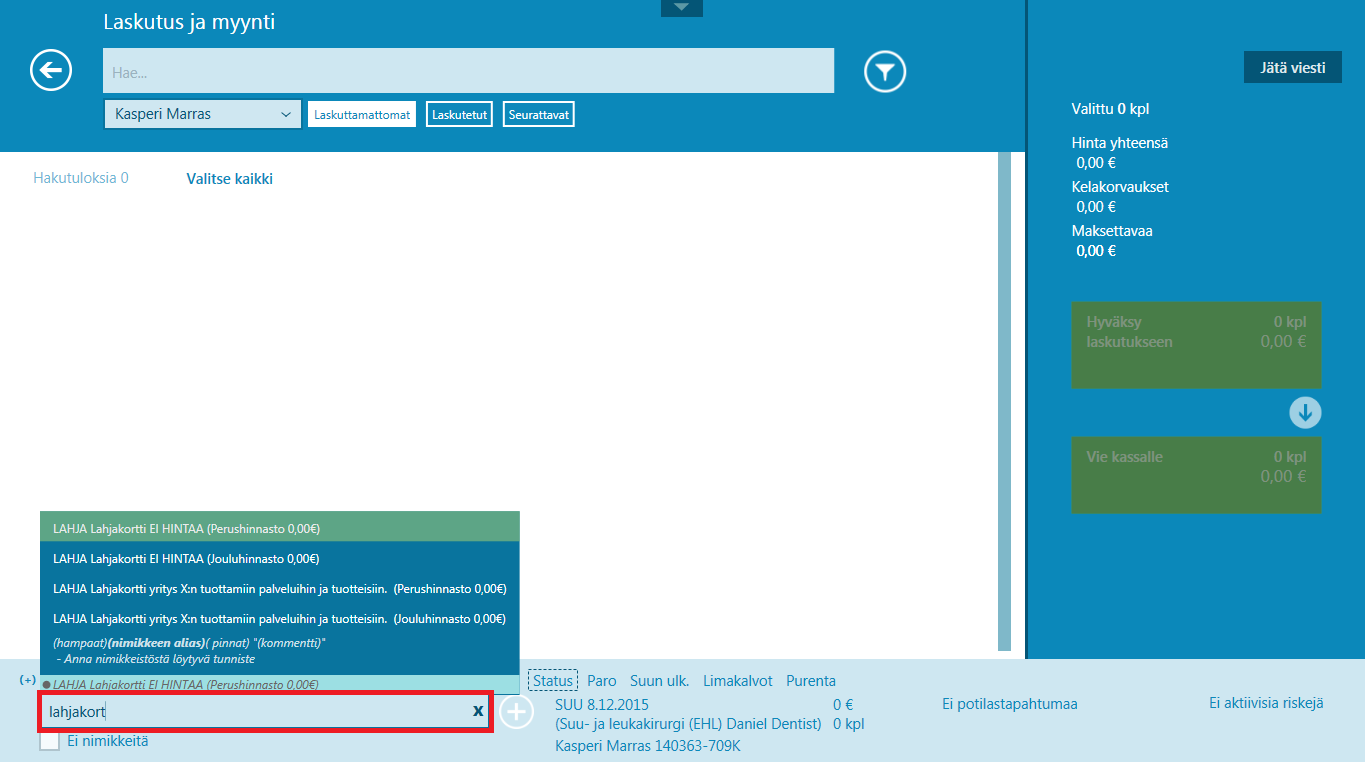The image size is (1365, 762).
Task: Open the Kasperi Marras dropdown
Action: (202, 114)
